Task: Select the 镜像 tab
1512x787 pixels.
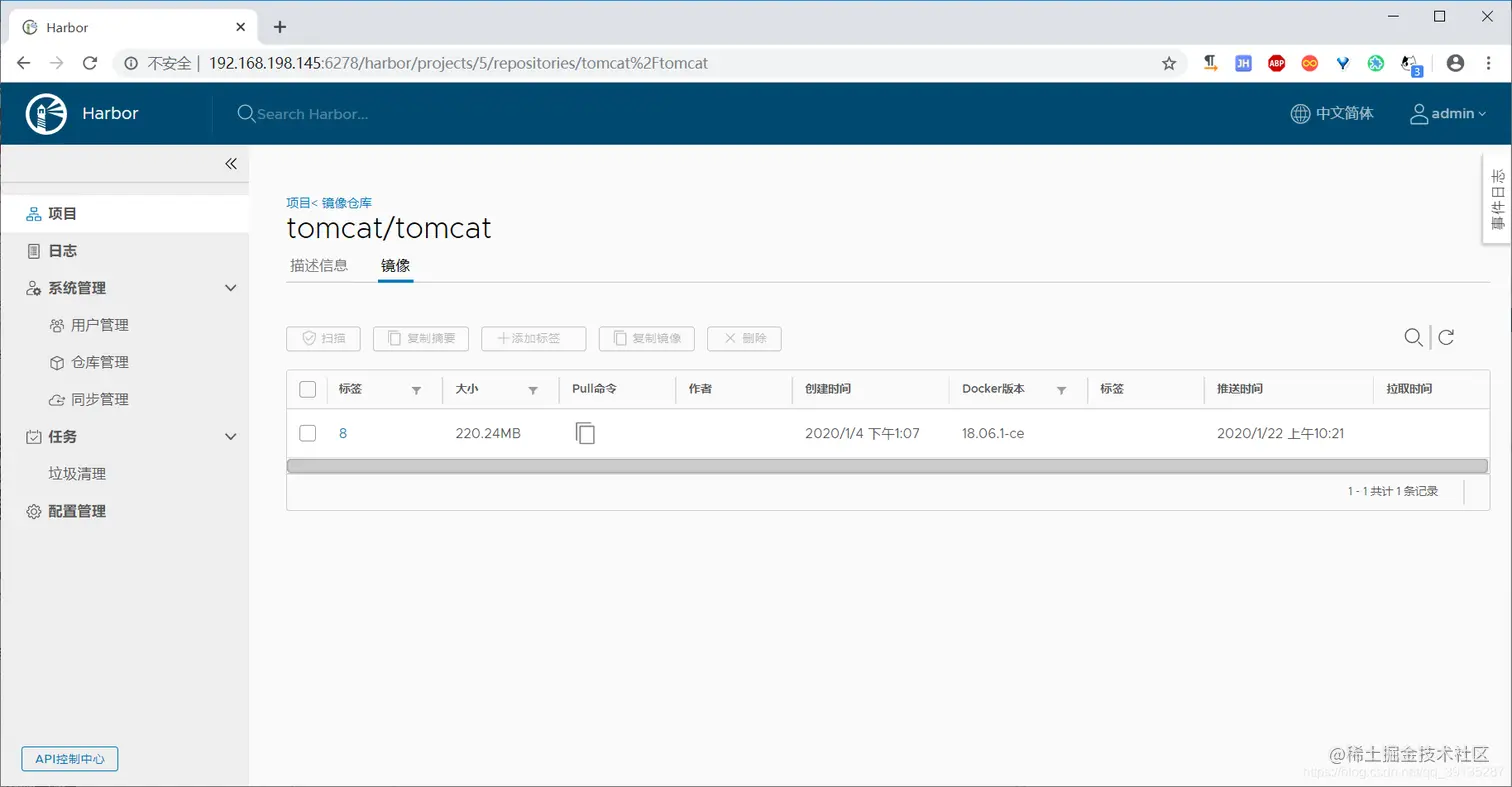Action: [395, 266]
